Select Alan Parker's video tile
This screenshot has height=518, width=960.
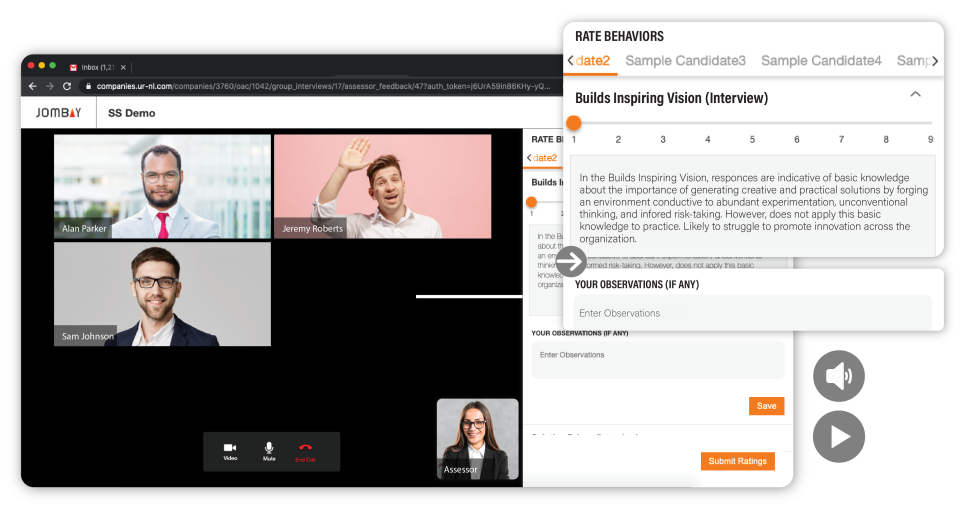[x=162, y=186]
